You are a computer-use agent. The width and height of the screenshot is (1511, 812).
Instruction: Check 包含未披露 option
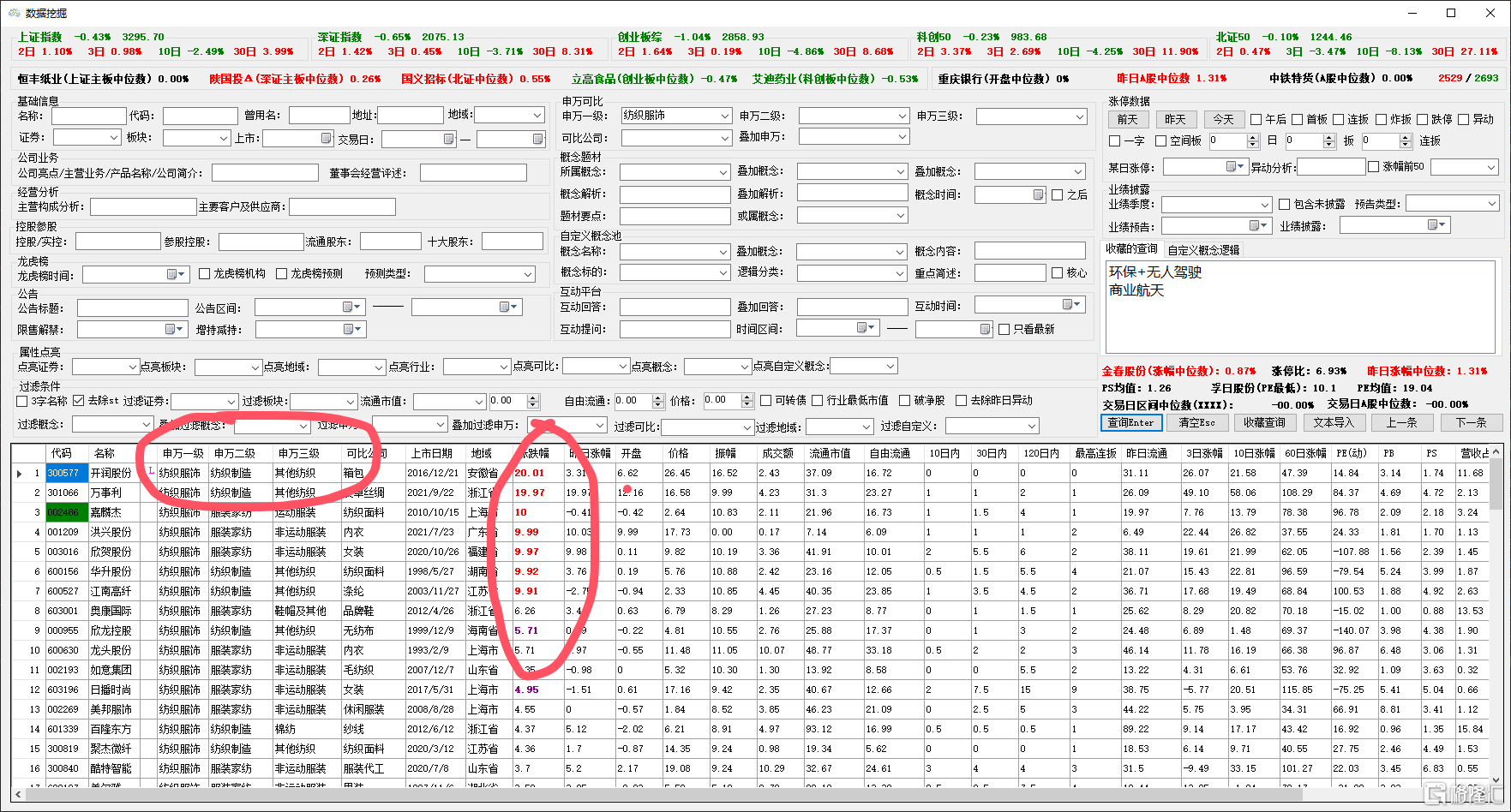[1285, 204]
